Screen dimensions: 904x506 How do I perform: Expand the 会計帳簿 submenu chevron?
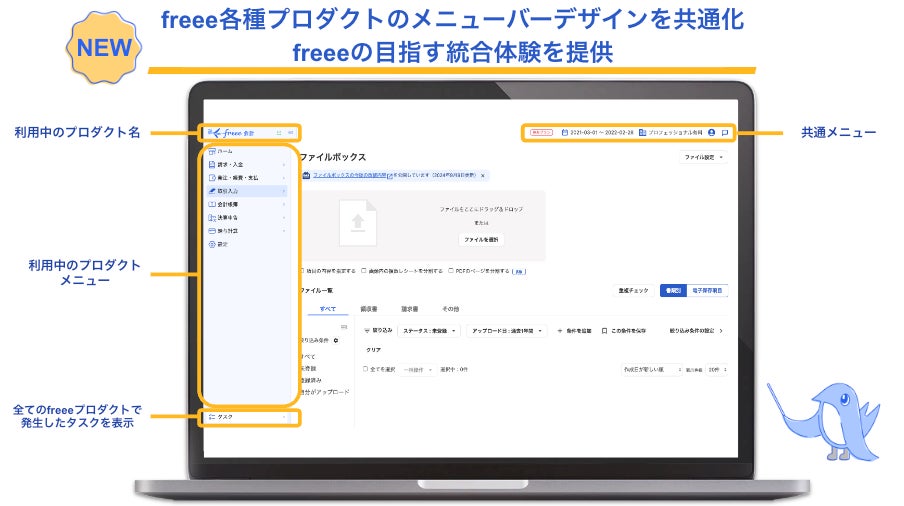pyautogui.click(x=284, y=205)
